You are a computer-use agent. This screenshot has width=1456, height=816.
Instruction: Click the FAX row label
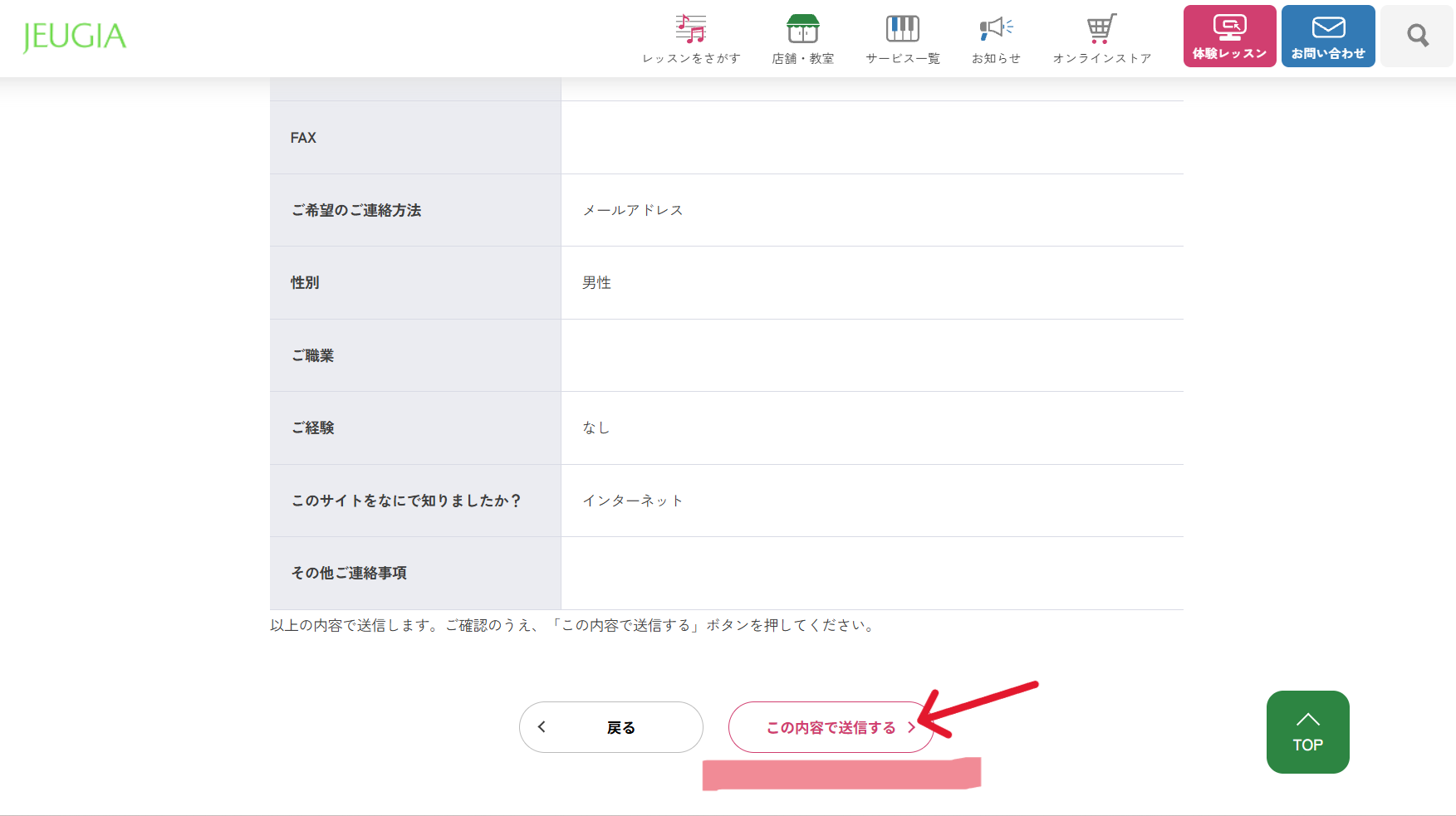click(x=303, y=138)
